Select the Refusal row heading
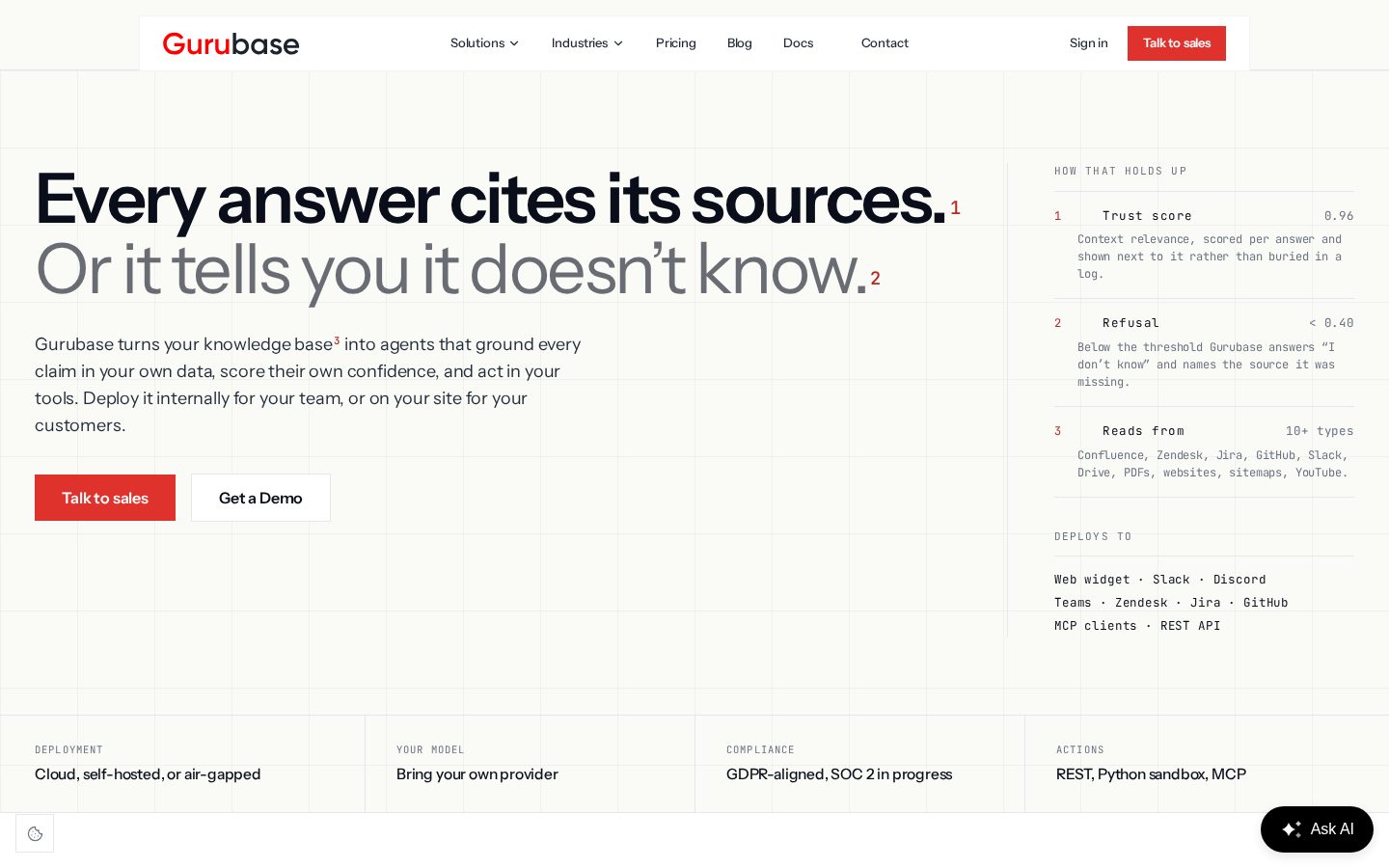Screen dimensions: 1389x868 1130,323
